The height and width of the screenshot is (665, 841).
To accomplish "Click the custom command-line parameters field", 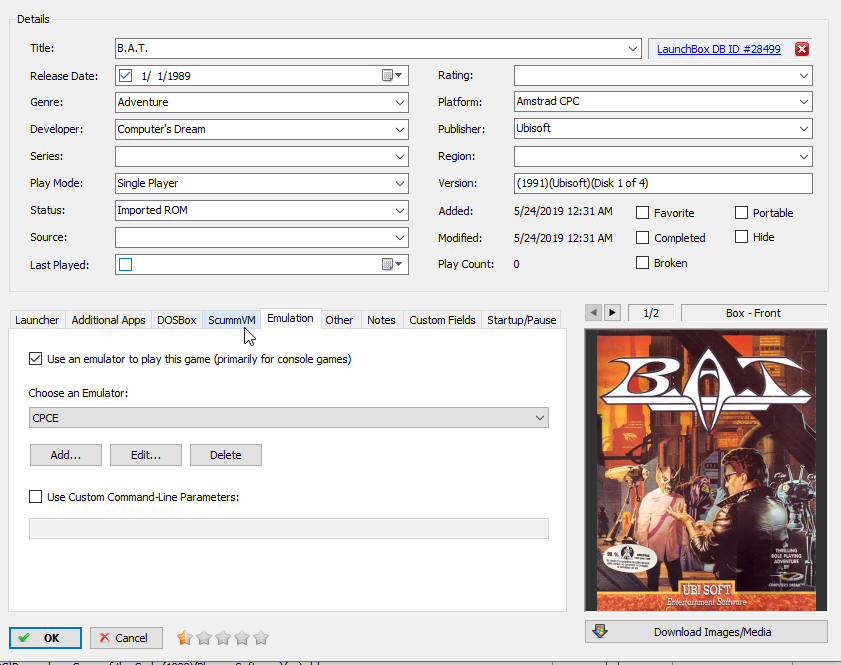I will pos(289,528).
